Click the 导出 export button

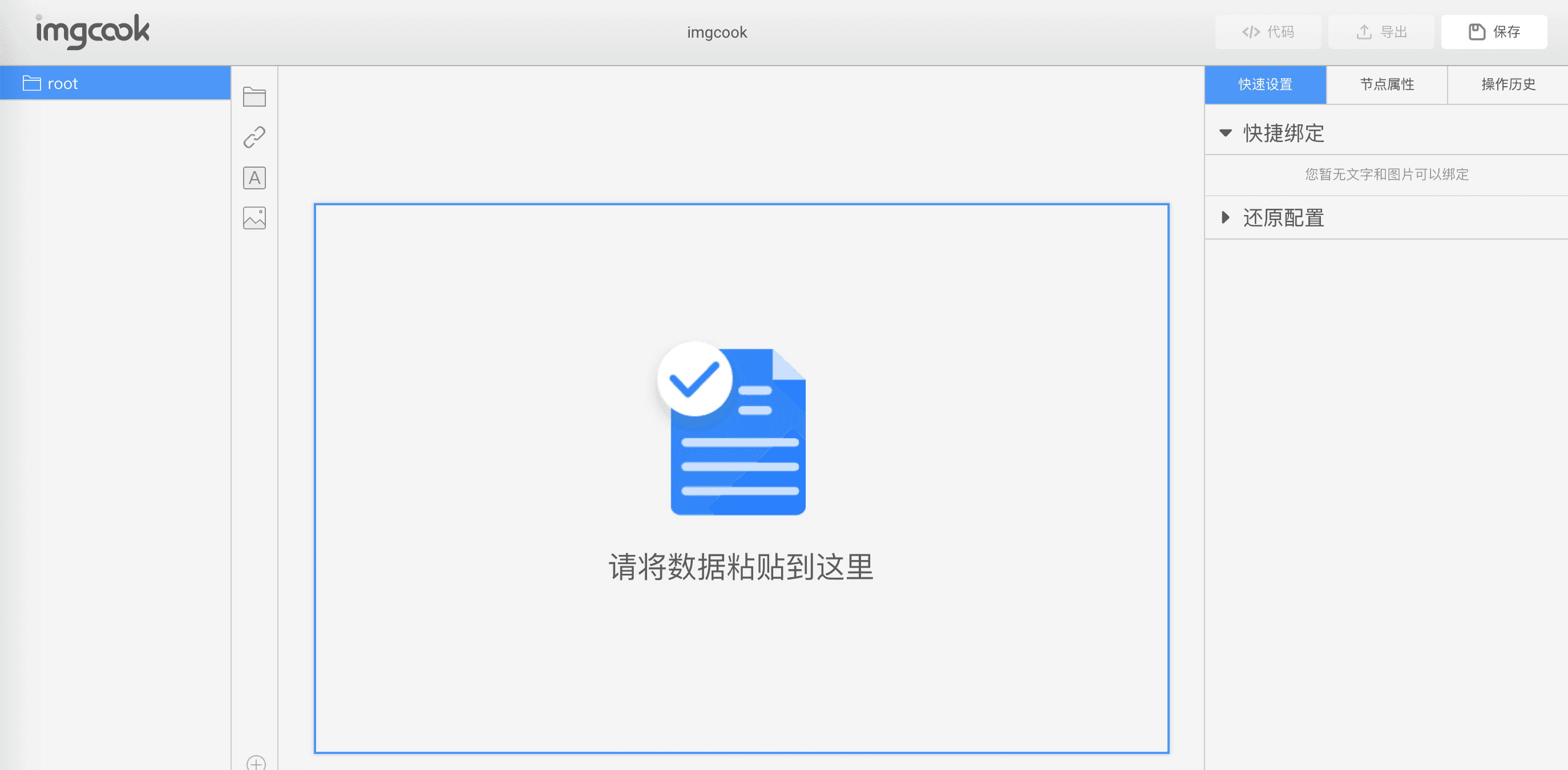click(x=1380, y=31)
